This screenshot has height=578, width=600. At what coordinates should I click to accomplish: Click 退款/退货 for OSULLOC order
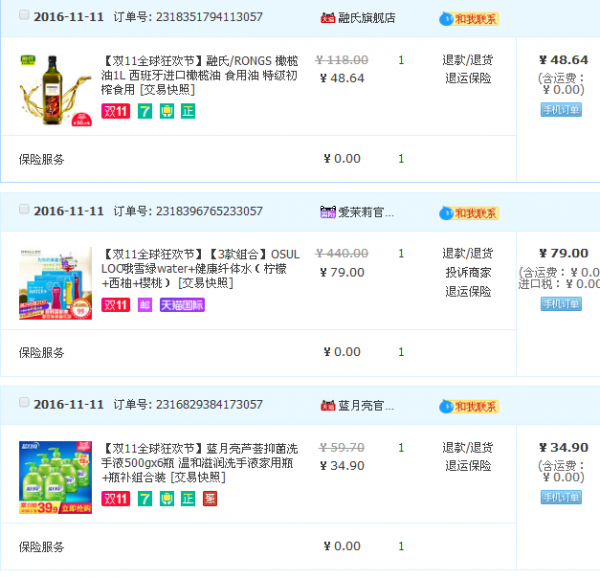(468, 254)
